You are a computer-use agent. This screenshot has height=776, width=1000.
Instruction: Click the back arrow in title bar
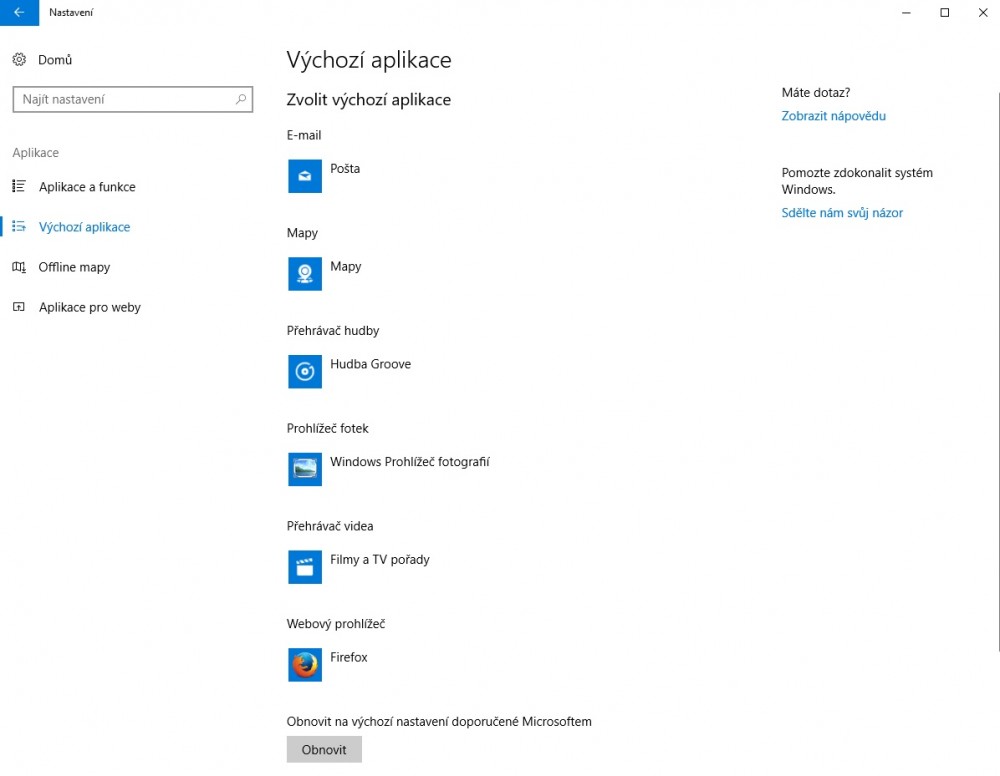click(19, 12)
